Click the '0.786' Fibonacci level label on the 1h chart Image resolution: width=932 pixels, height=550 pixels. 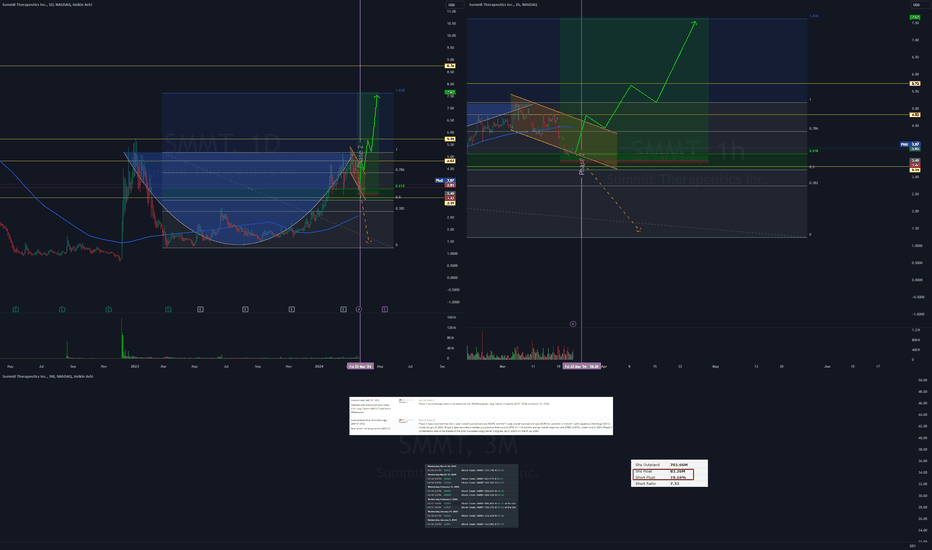tap(813, 128)
